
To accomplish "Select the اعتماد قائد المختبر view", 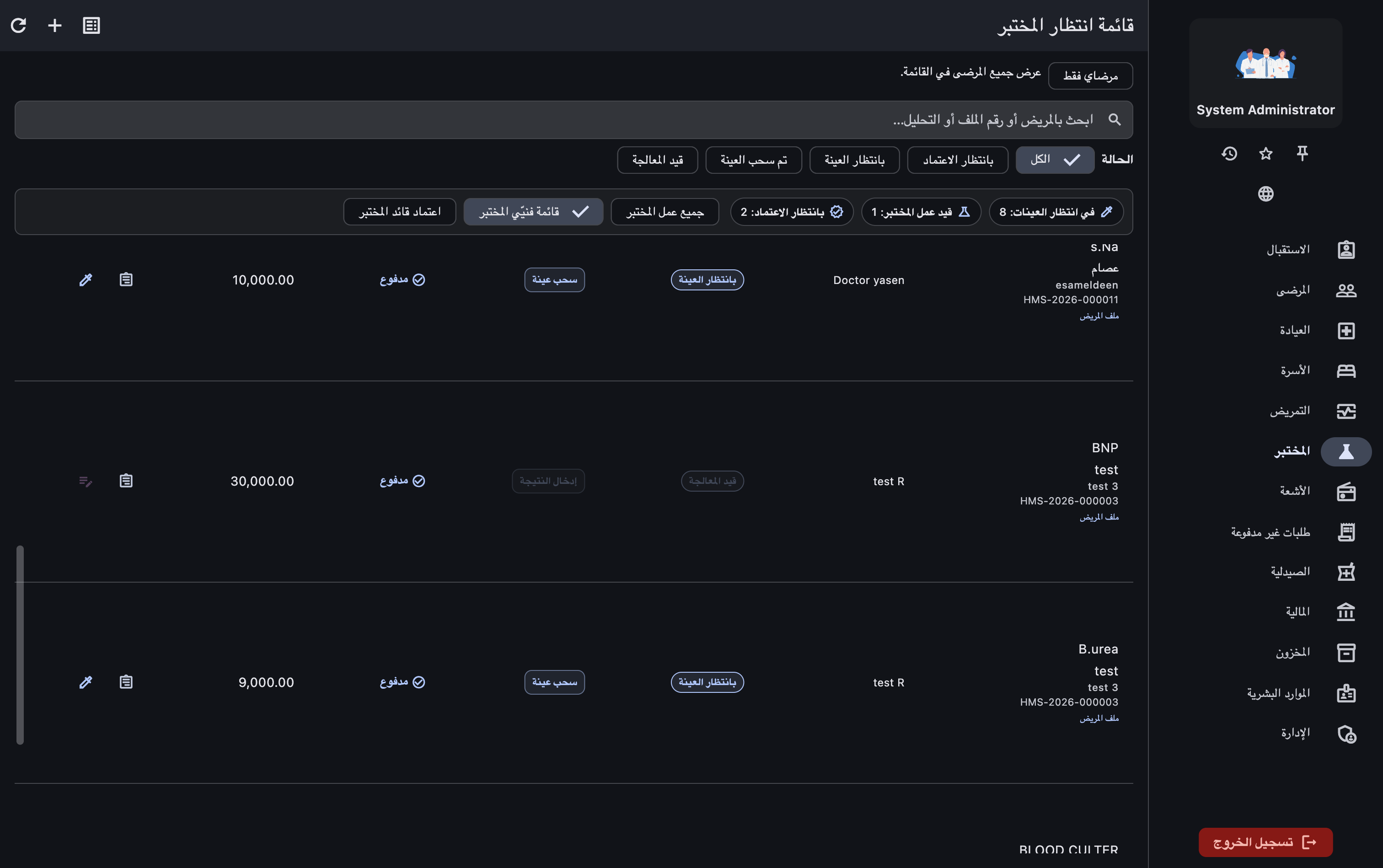I will pyautogui.click(x=400, y=212).
